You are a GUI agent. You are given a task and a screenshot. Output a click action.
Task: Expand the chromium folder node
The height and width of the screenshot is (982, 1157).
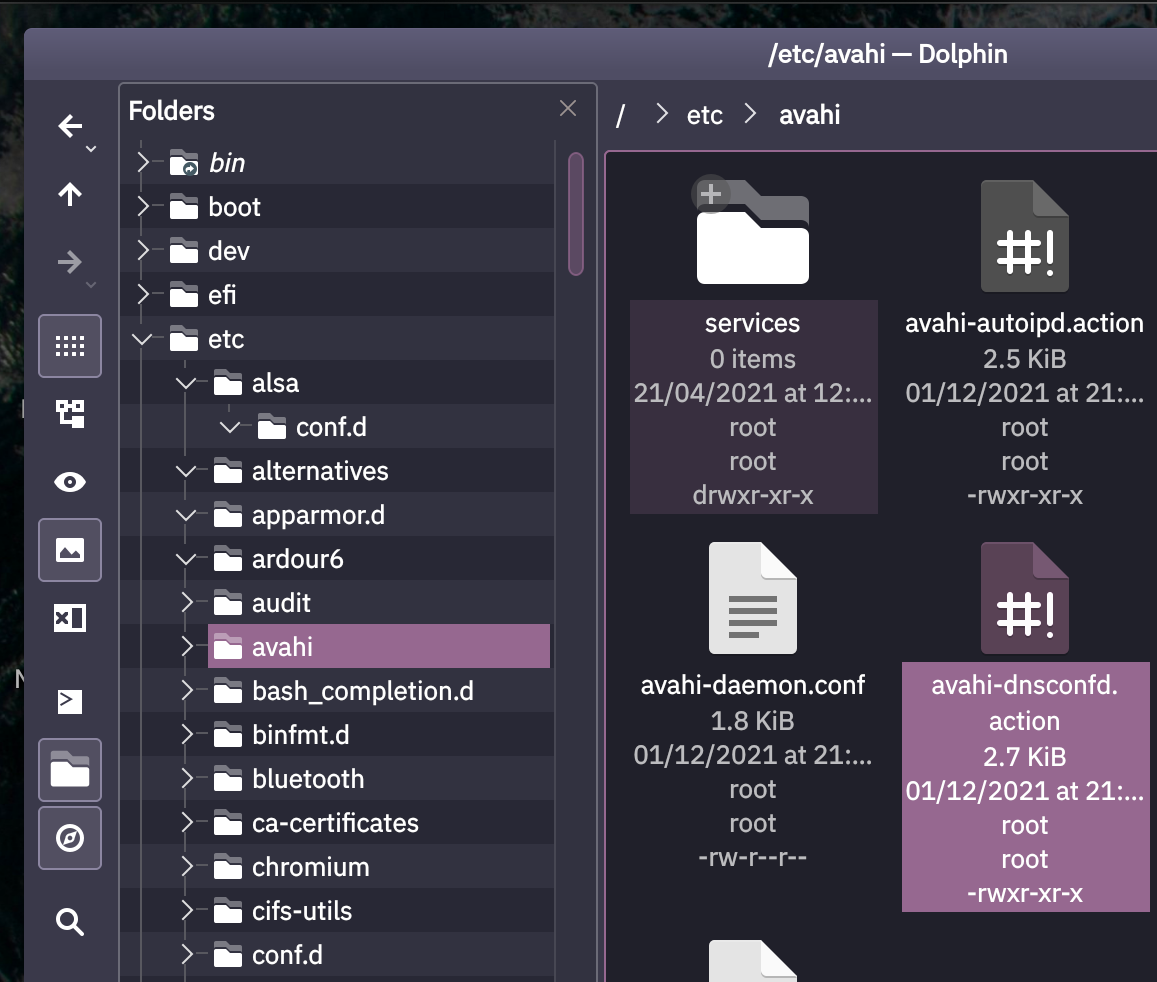[187, 867]
